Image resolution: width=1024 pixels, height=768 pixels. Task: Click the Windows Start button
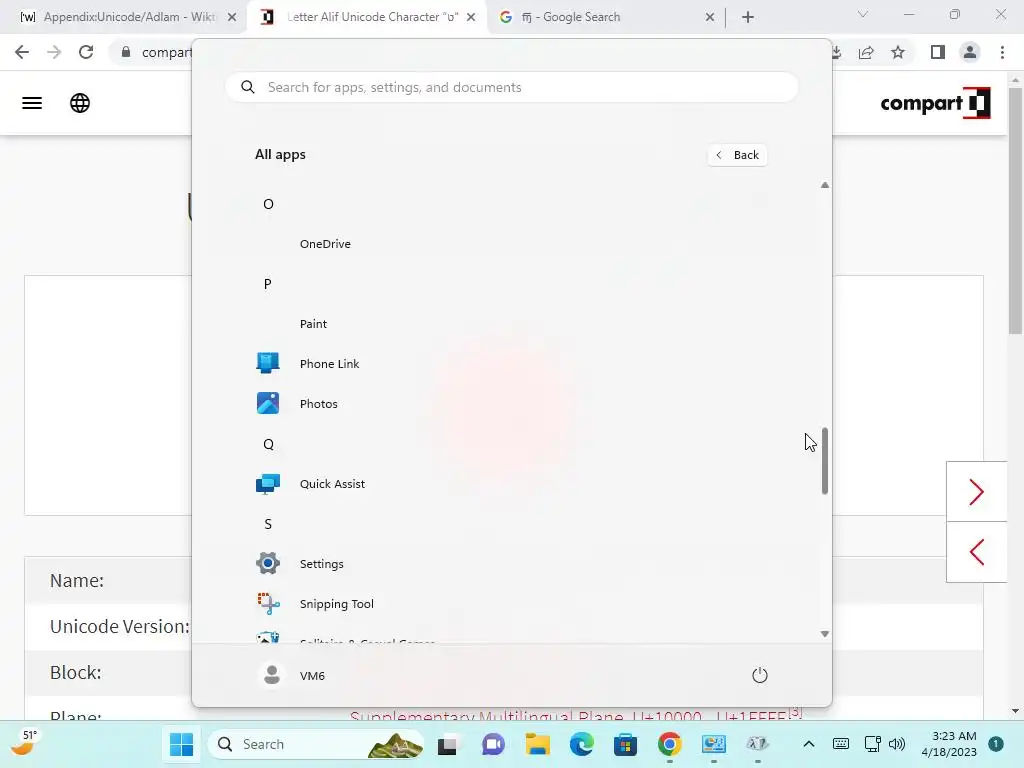(x=181, y=744)
